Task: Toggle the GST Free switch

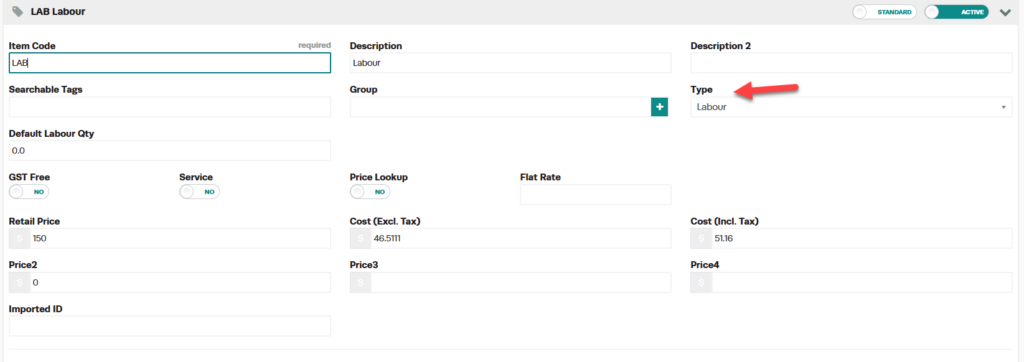Action: (x=29, y=192)
